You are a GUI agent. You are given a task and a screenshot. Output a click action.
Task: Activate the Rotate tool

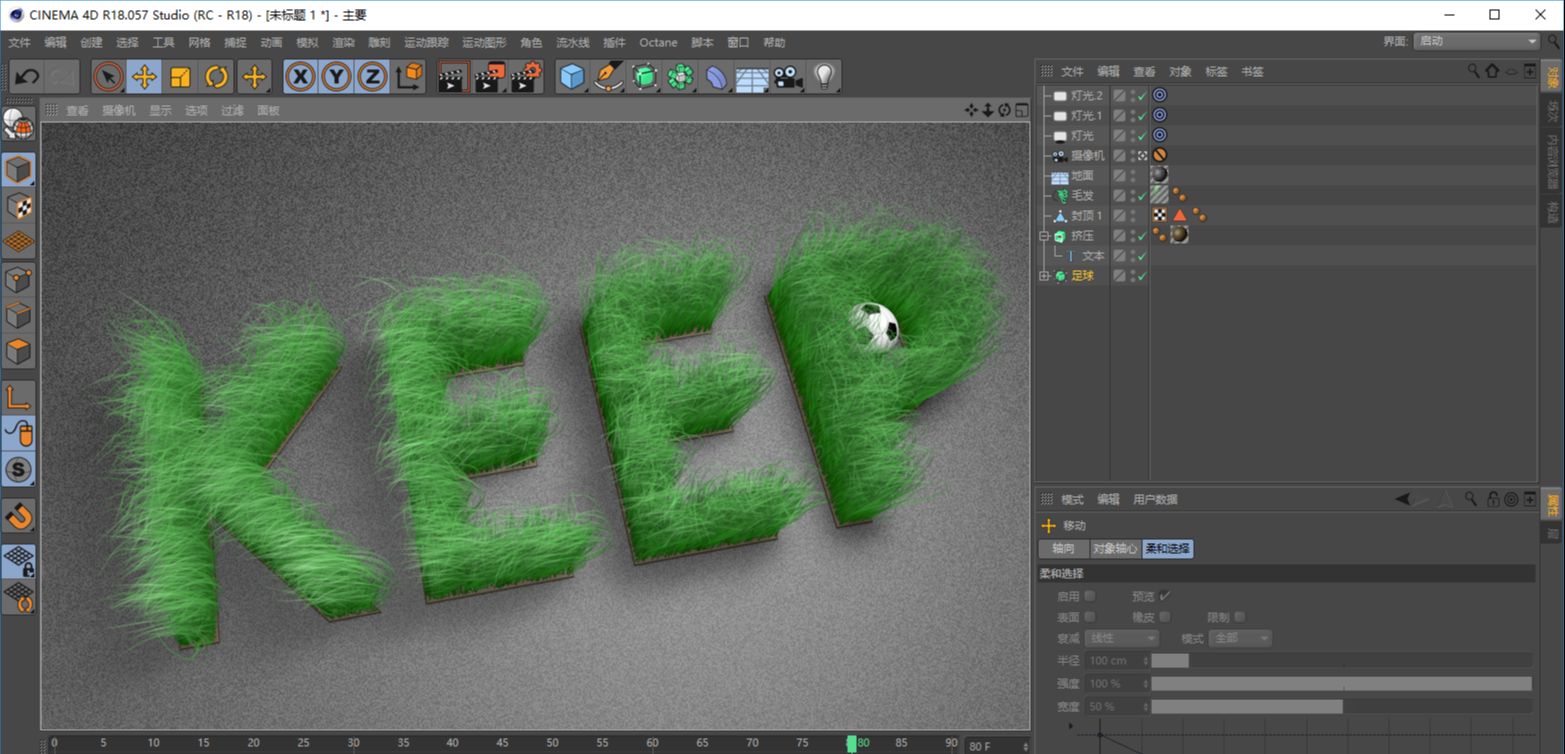click(x=216, y=77)
